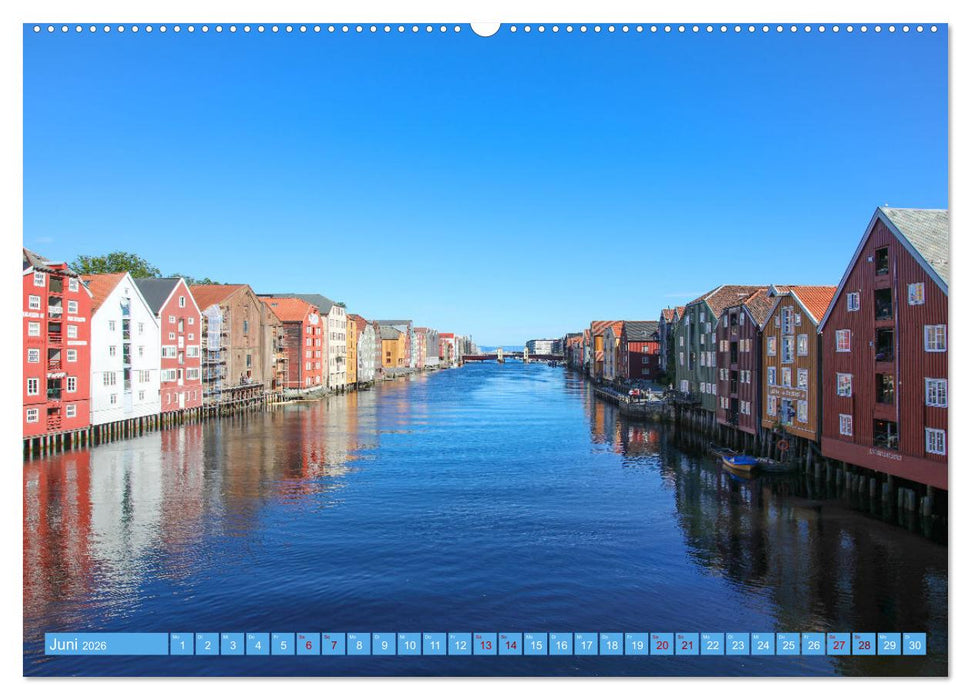The image size is (971, 700).
Task: Click date 20 in the calendar strip
Action: click(663, 649)
